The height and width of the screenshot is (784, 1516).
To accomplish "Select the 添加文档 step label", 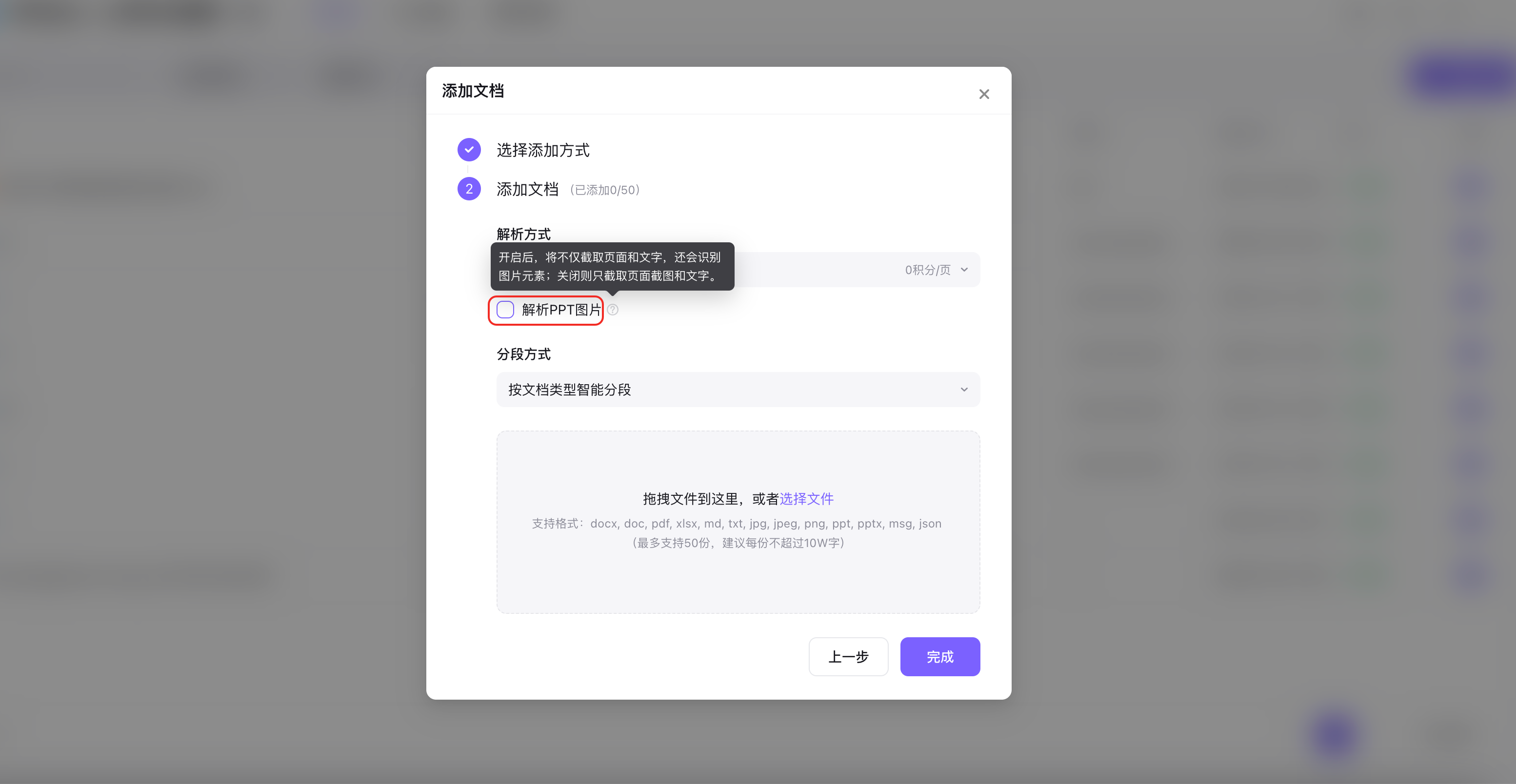I will (x=527, y=189).
